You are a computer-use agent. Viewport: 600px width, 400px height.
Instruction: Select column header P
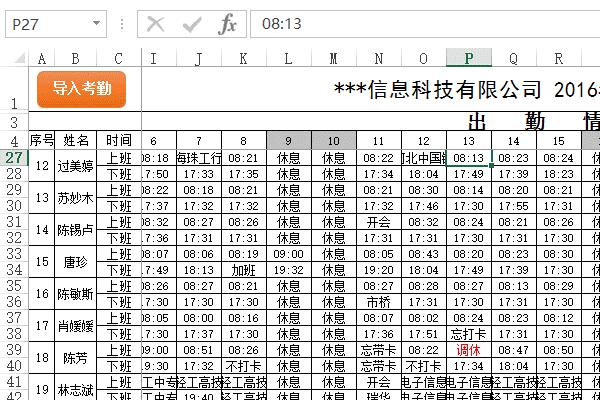pos(469,58)
